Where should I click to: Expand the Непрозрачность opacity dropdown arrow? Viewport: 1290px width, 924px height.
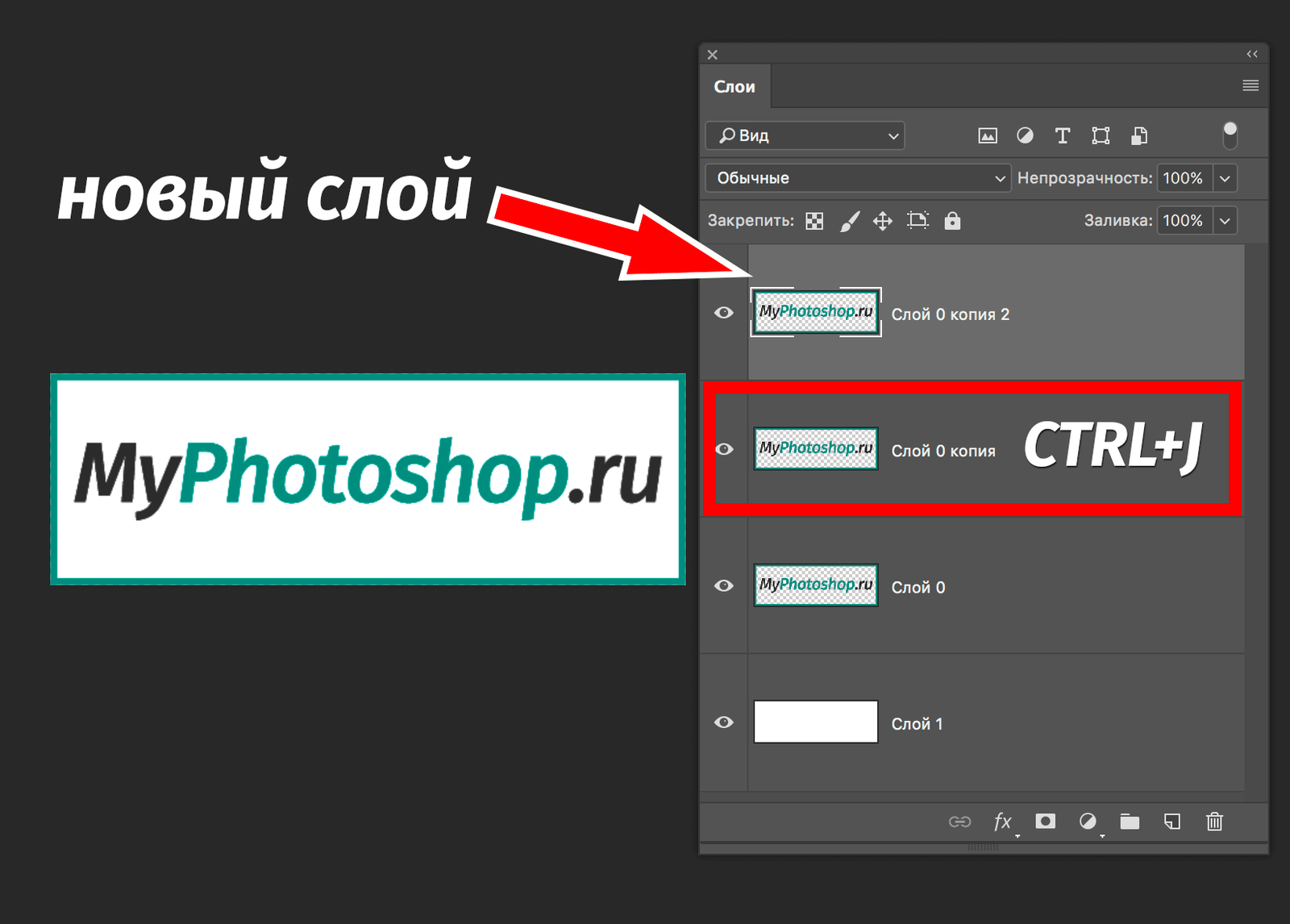(x=1225, y=178)
